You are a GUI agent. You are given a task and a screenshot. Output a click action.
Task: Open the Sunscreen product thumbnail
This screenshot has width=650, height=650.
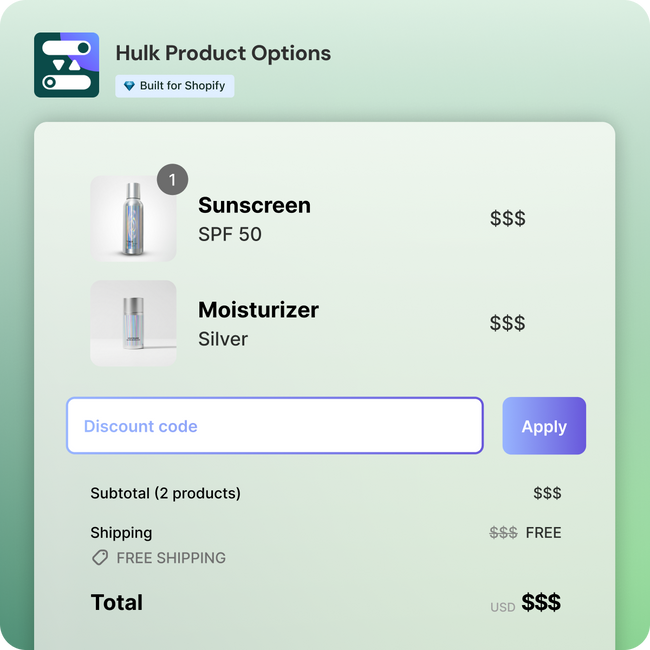[133, 220]
